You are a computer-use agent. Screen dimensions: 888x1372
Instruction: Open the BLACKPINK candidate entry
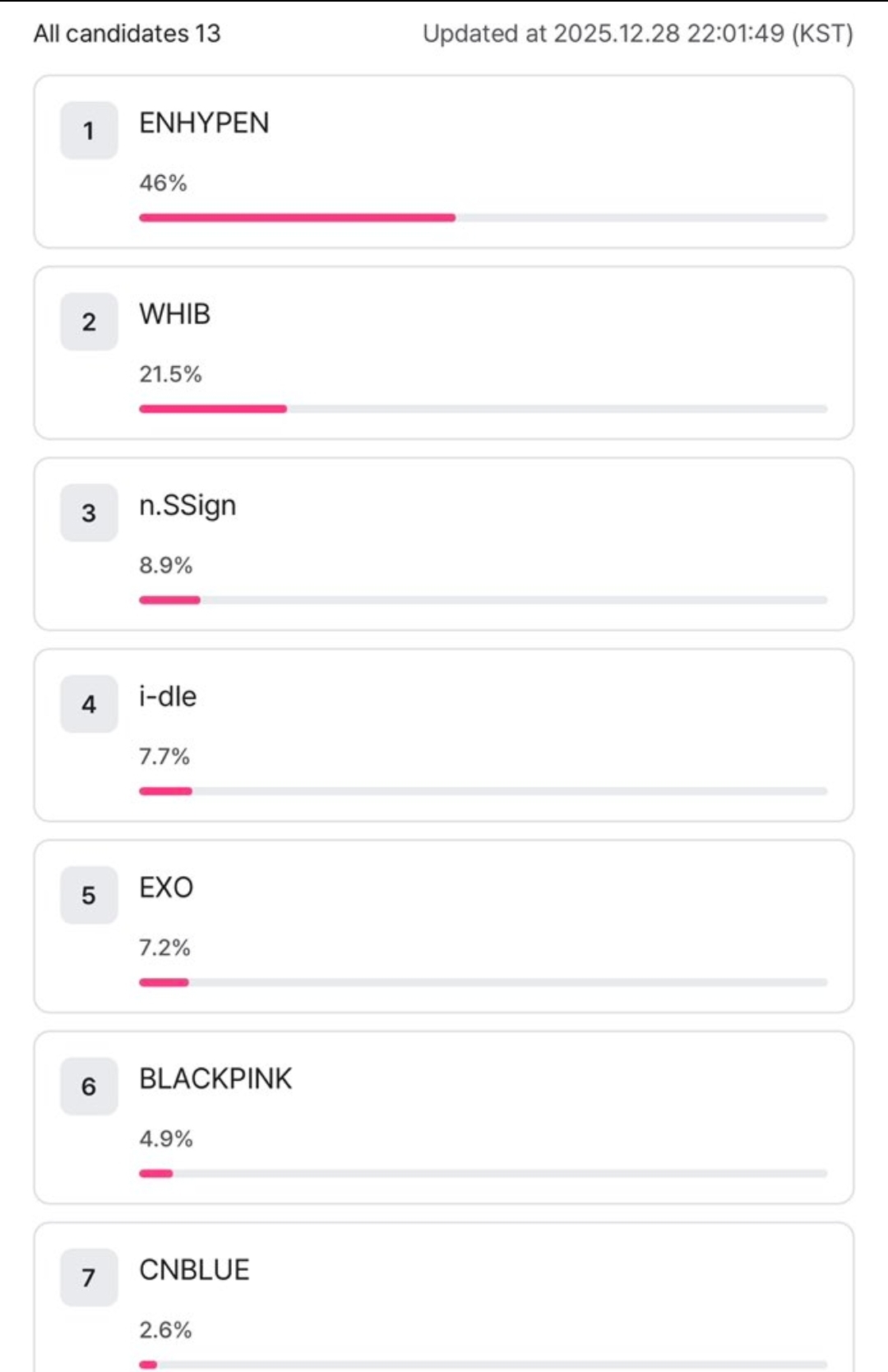(x=215, y=1078)
